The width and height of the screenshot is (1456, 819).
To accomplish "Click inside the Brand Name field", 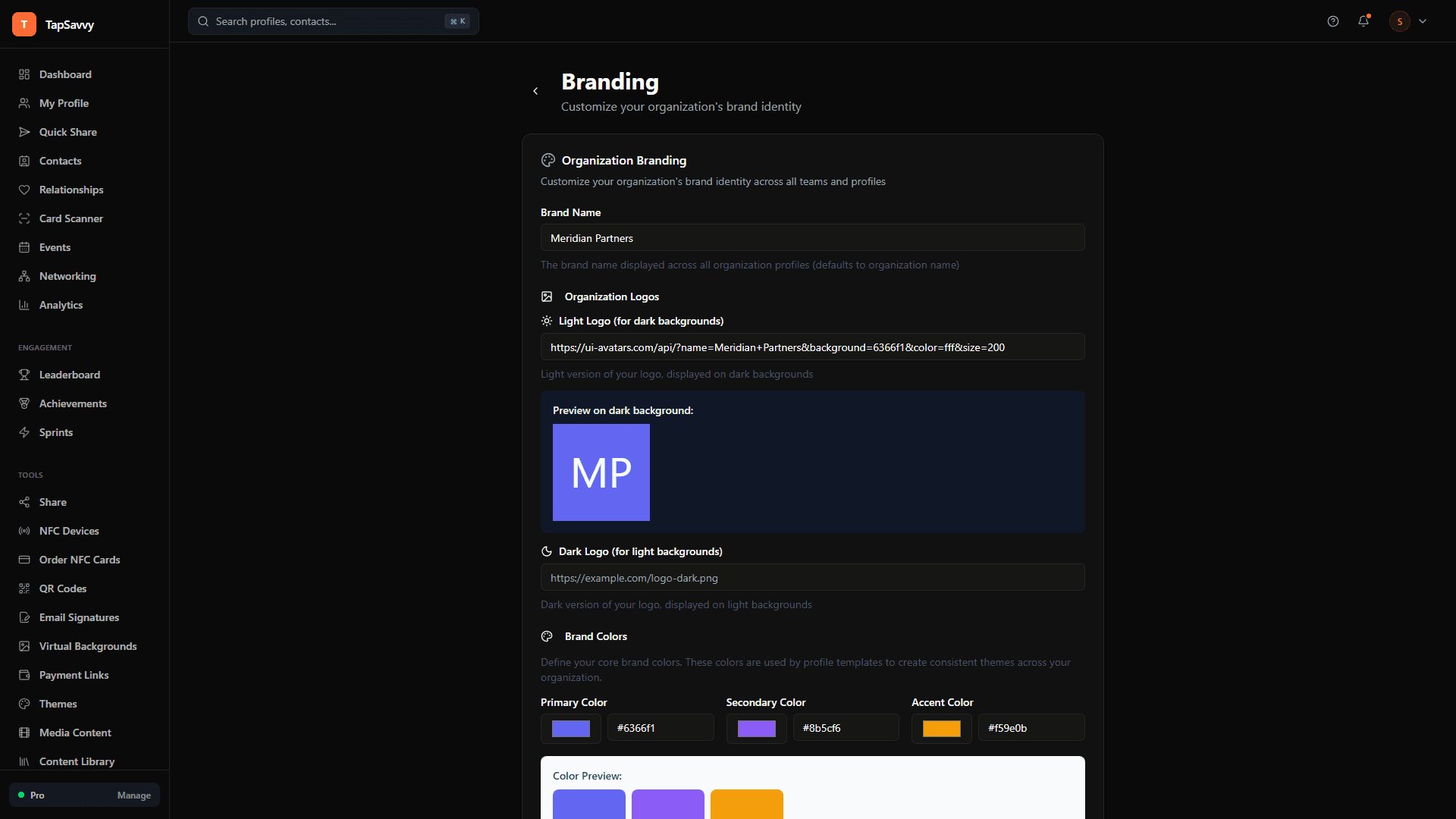I will (811, 237).
